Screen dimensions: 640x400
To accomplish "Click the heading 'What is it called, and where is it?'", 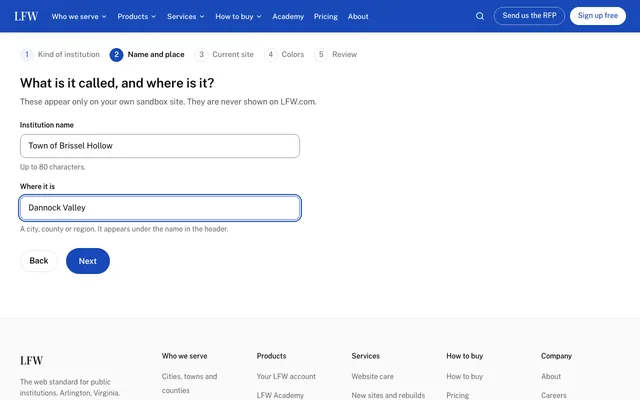I will tap(117, 83).
